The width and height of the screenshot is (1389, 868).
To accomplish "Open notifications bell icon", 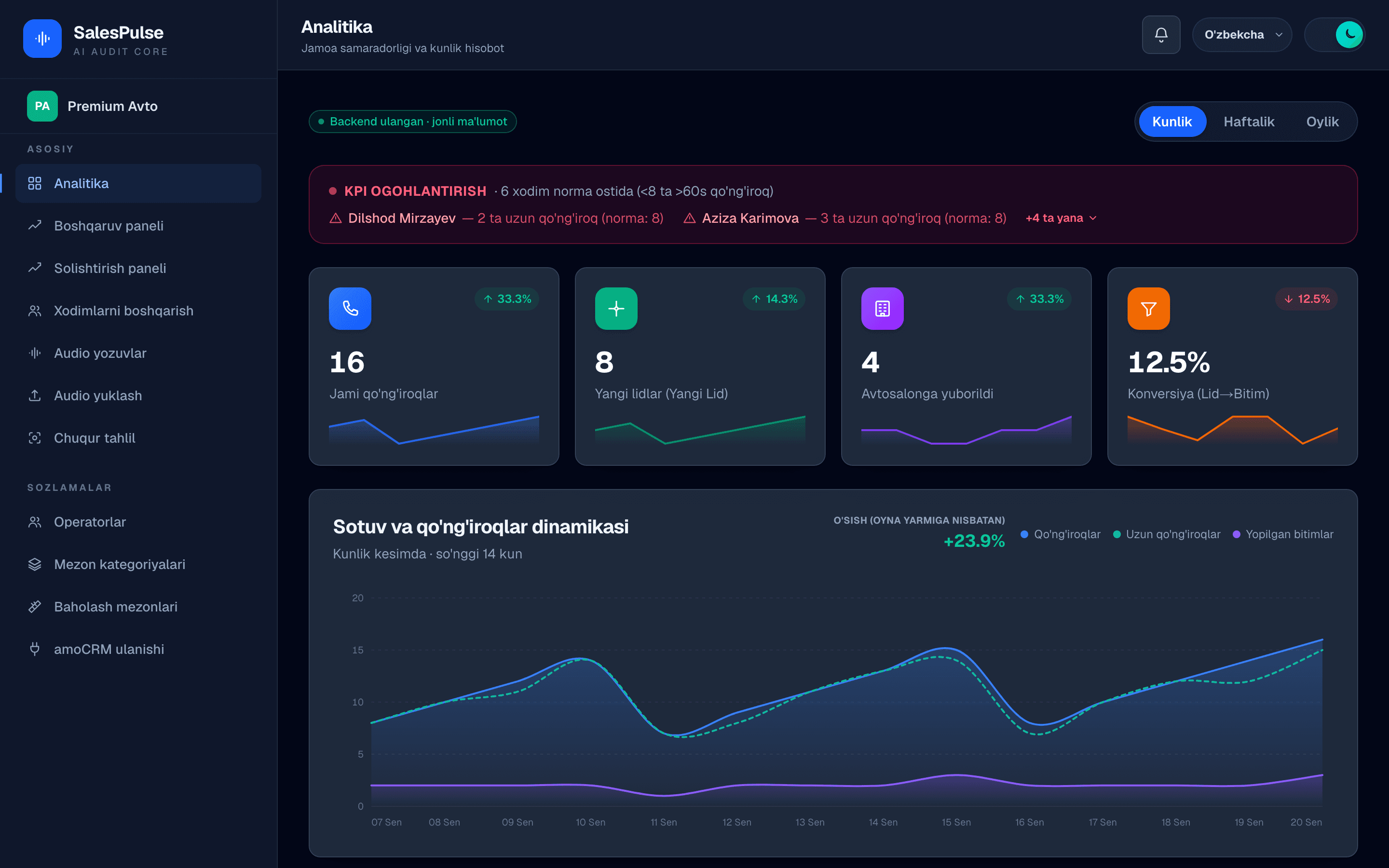I will (1160, 34).
